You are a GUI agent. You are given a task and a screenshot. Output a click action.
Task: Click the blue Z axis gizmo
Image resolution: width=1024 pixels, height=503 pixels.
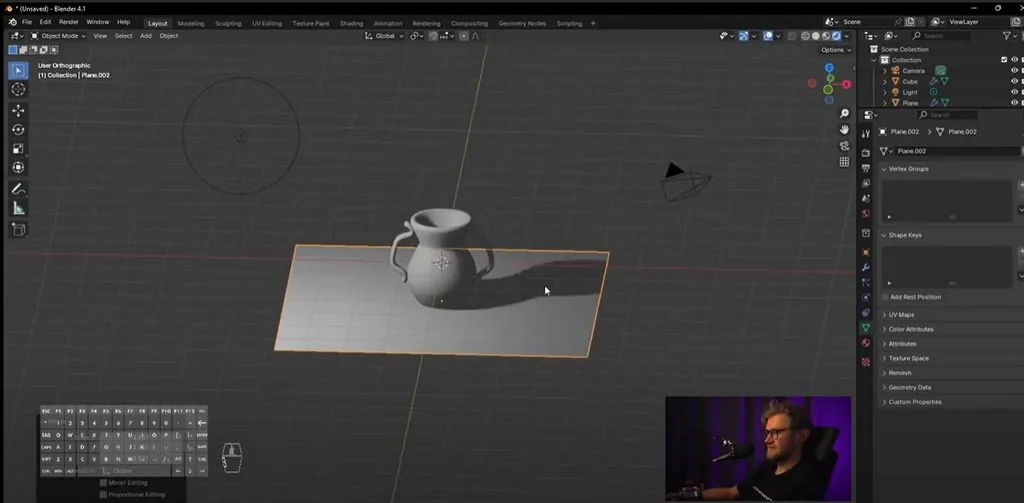coord(829,68)
